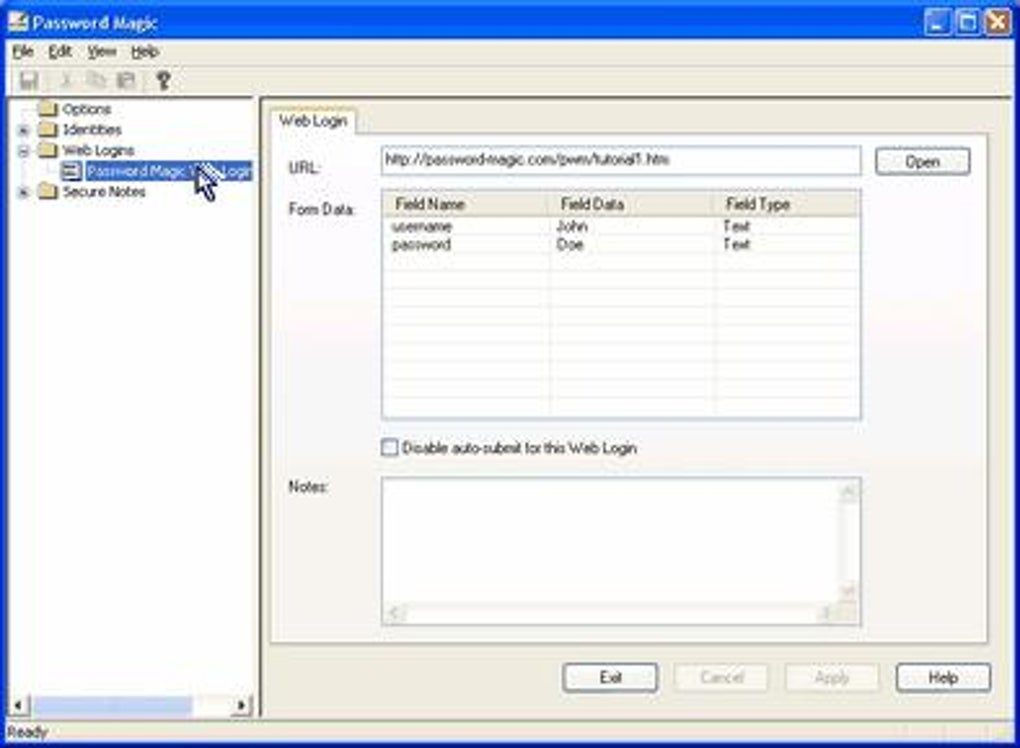Click the Field Data column header
Image resolution: width=1020 pixels, height=748 pixels.
pos(632,204)
